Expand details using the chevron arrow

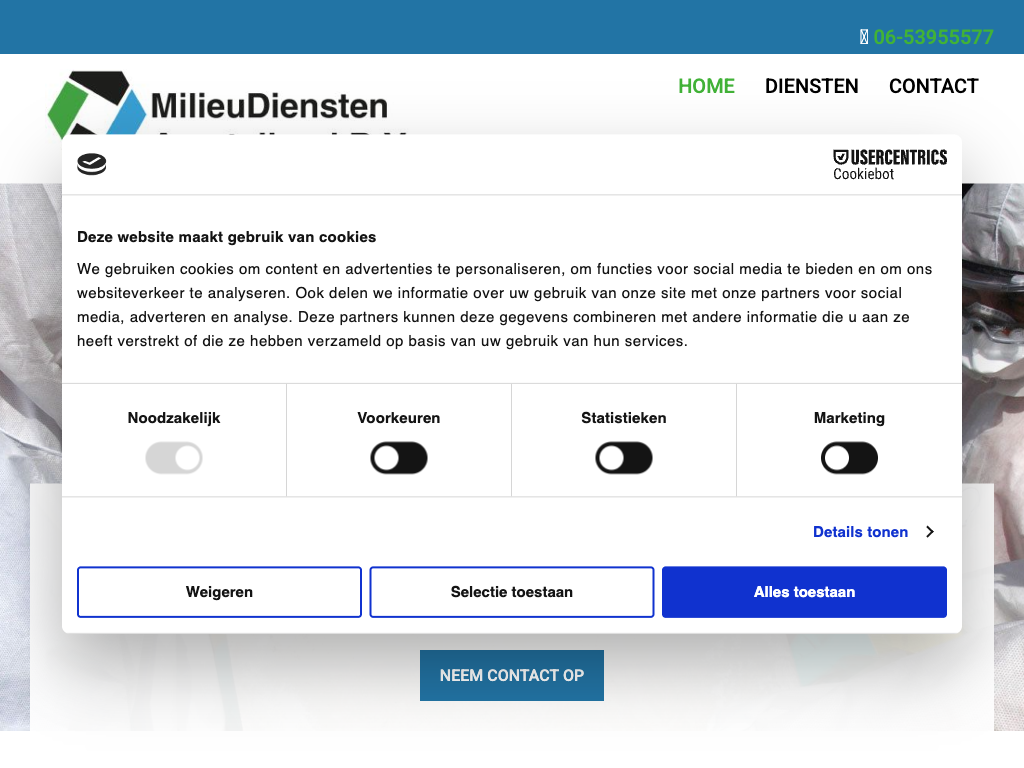coord(930,532)
